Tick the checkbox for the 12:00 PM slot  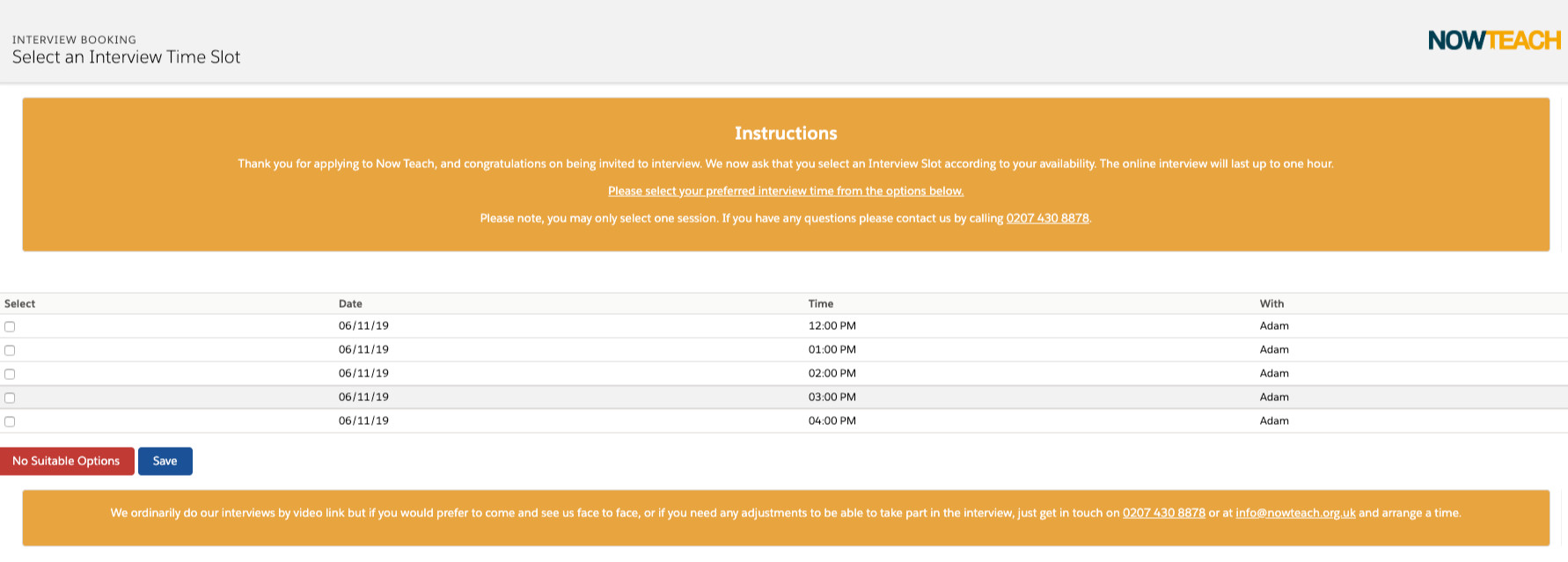(x=10, y=326)
